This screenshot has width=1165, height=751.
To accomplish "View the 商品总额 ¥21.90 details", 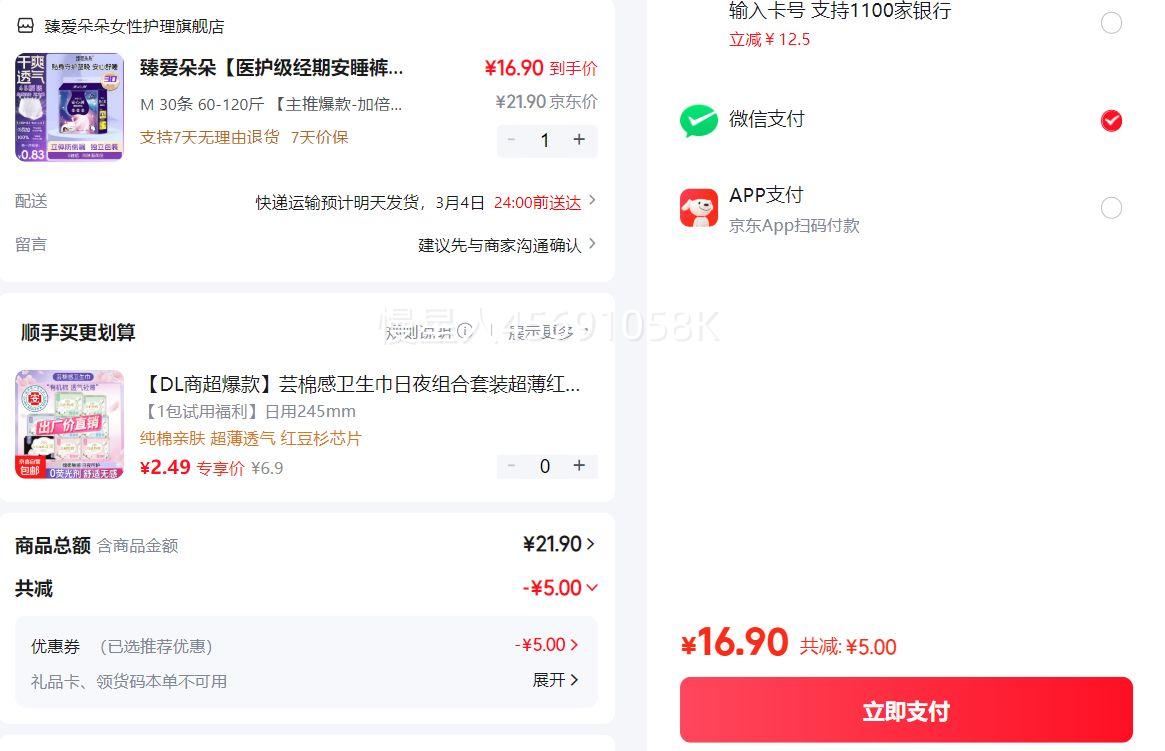I will tap(559, 544).
